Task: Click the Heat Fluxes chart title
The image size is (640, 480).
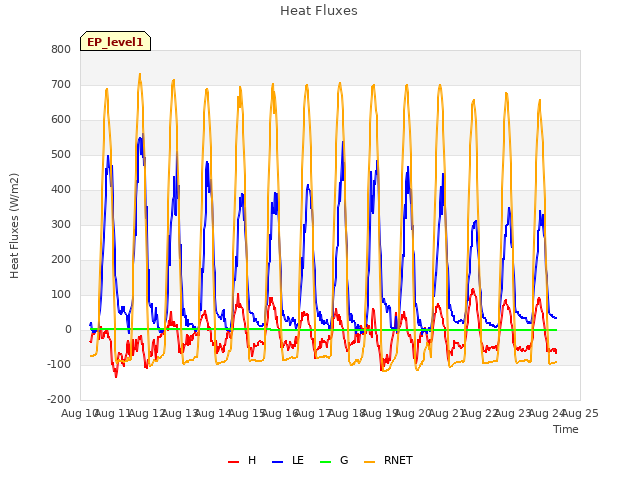Action: tap(319, 11)
